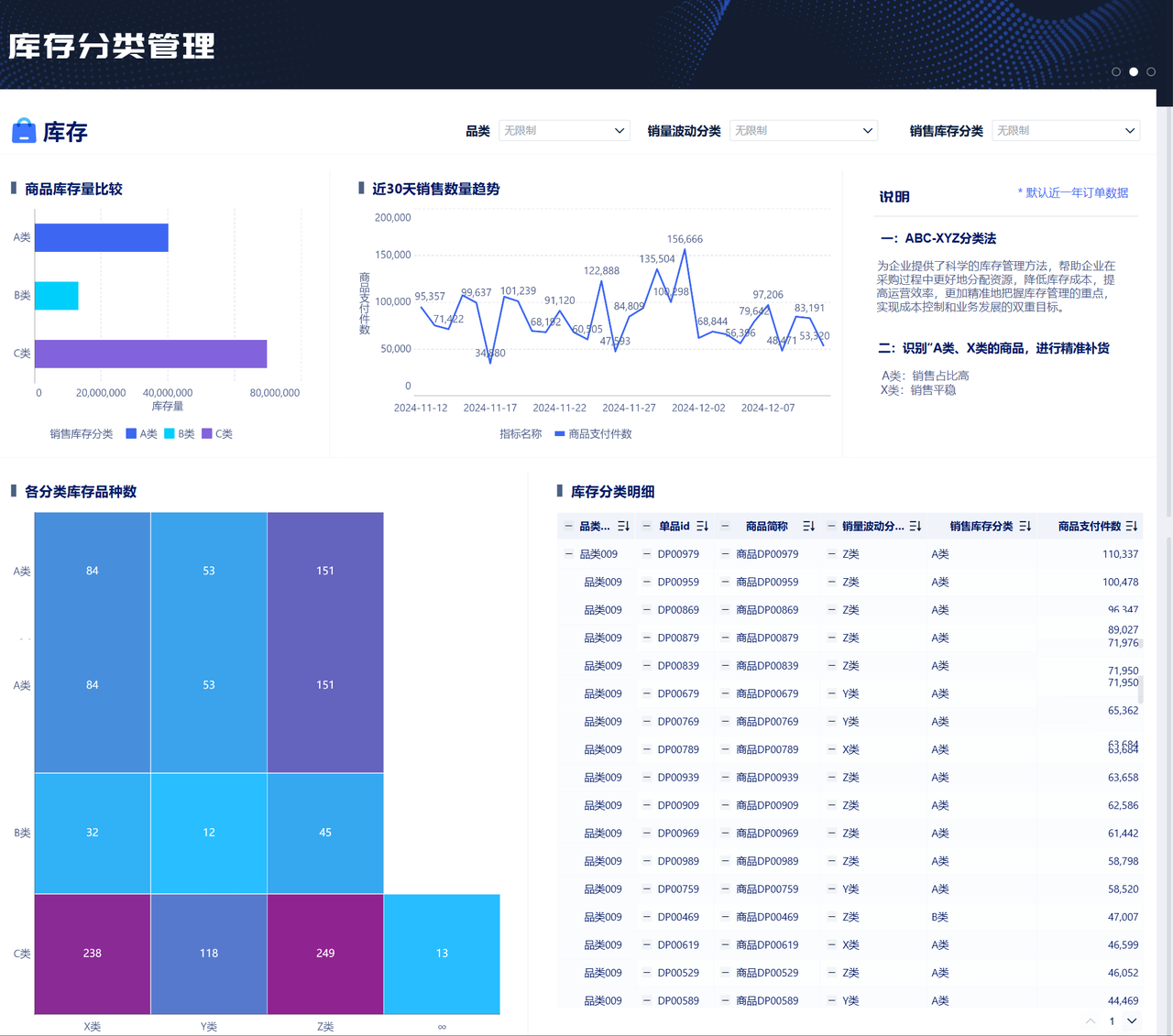Sort the 单品id column
The image size is (1173, 1036).
[702, 527]
